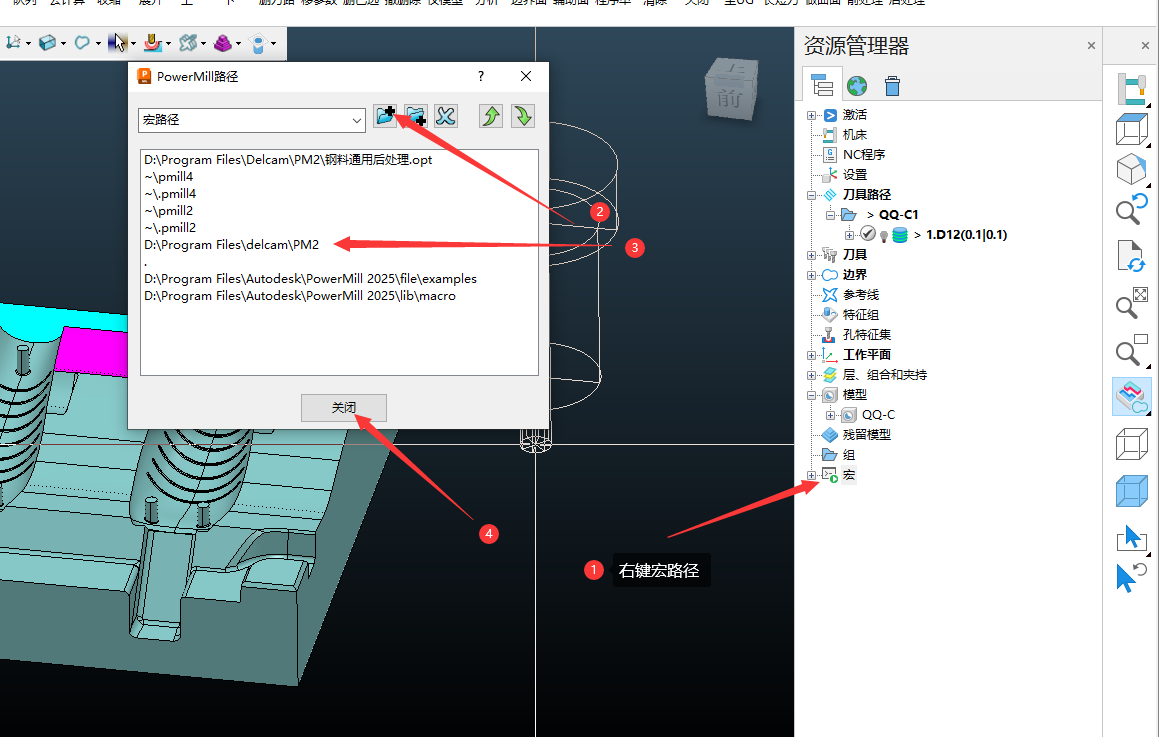Toggle the light bulb visibility of toolpath 1.D12
Screen dimensions: 1159x737
[x=883, y=236]
